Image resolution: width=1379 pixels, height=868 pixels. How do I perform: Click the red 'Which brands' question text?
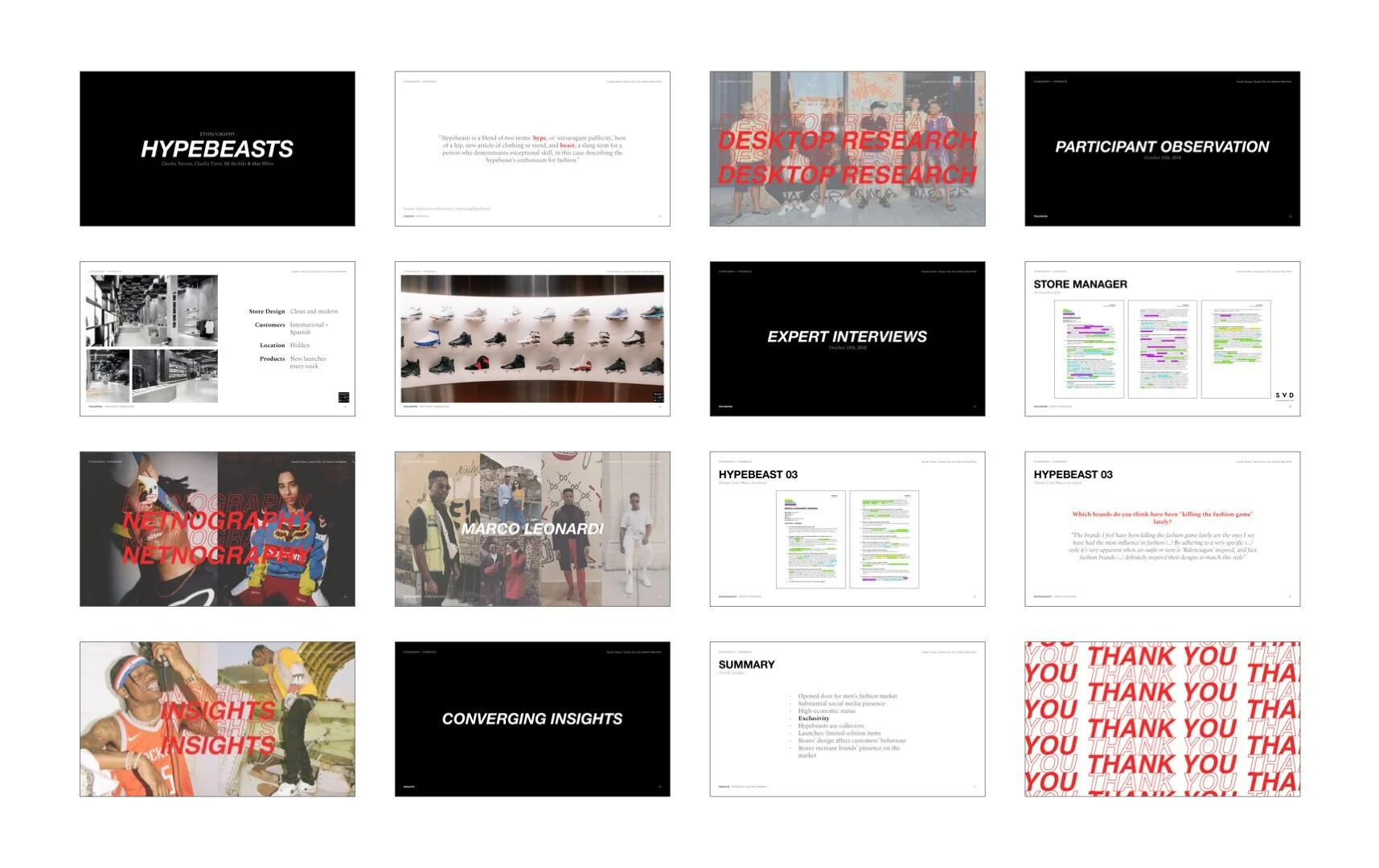pyautogui.click(x=1162, y=518)
